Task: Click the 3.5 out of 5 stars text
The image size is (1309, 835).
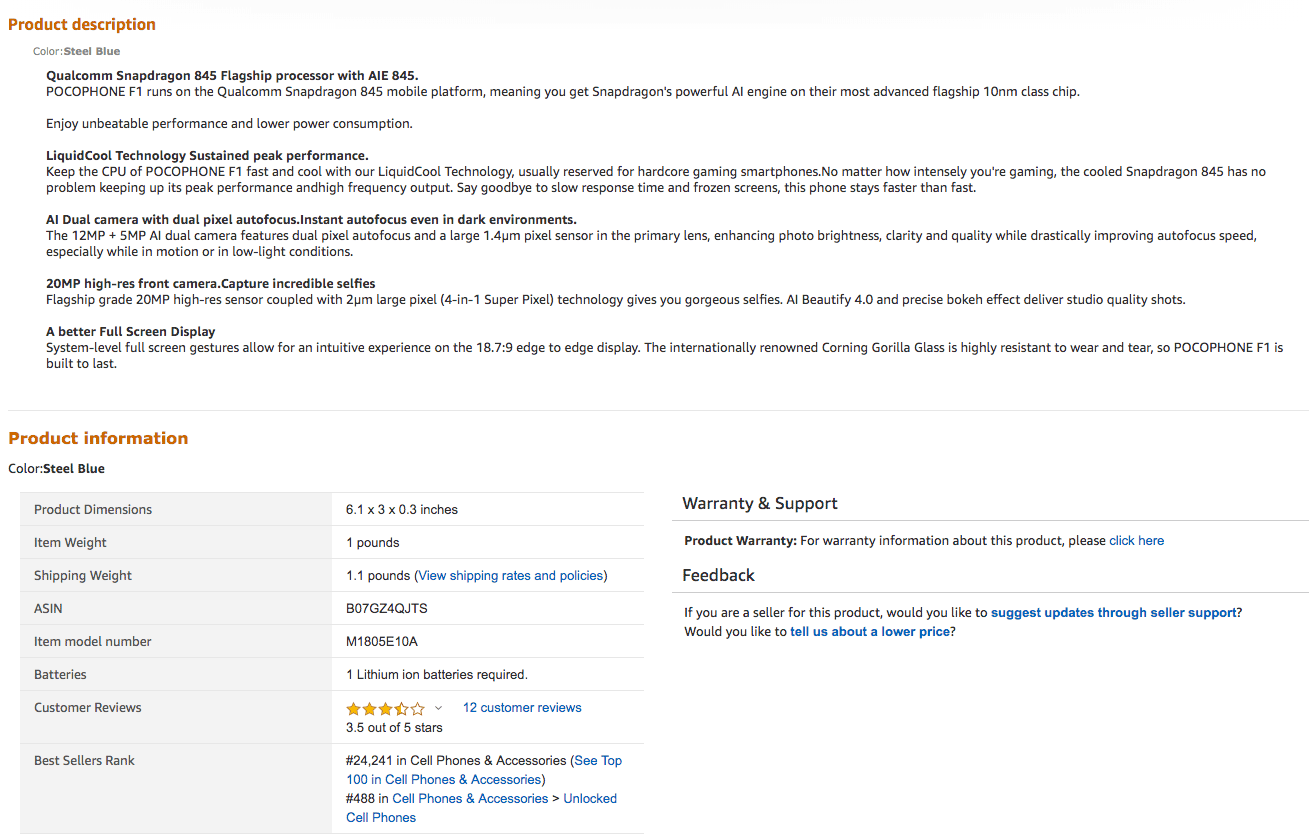Action: coord(394,727)
